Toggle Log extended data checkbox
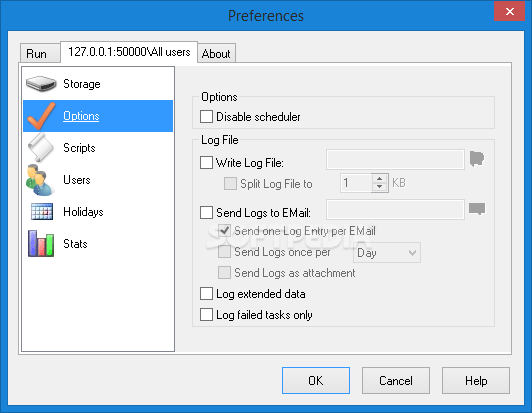Image resolution: width=532 pixels, height=413 pixels. point(206,294)
